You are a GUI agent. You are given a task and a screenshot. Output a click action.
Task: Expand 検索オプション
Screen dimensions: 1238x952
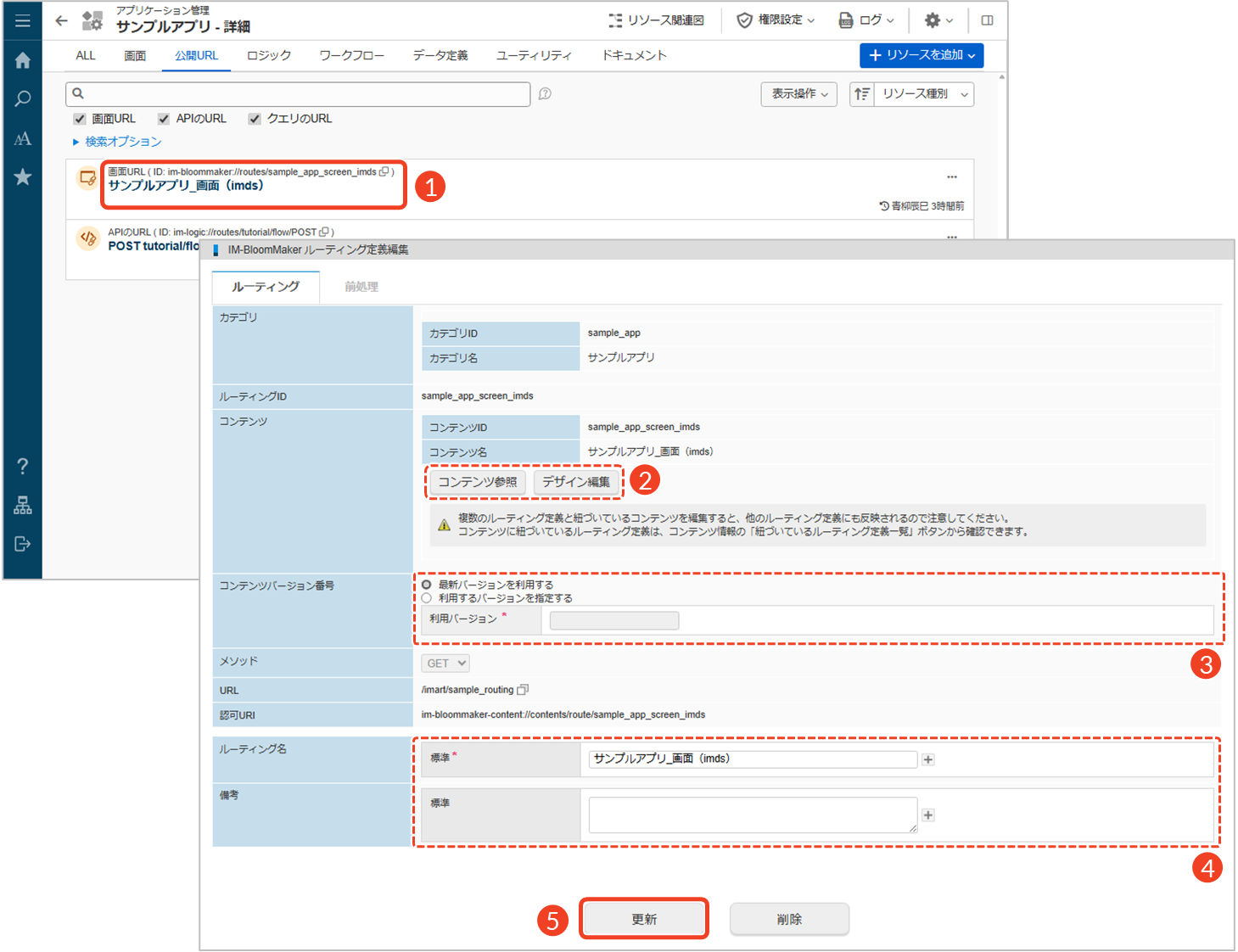click(122, 142)
